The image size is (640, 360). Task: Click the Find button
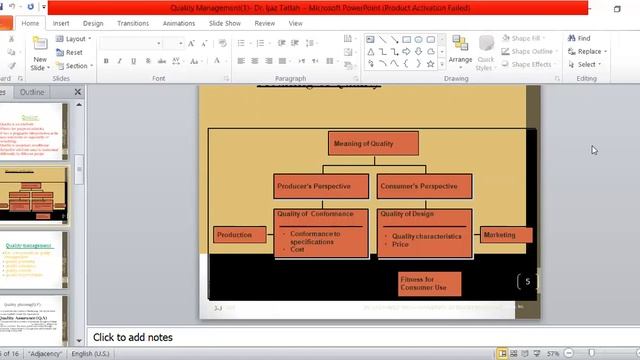579,38
